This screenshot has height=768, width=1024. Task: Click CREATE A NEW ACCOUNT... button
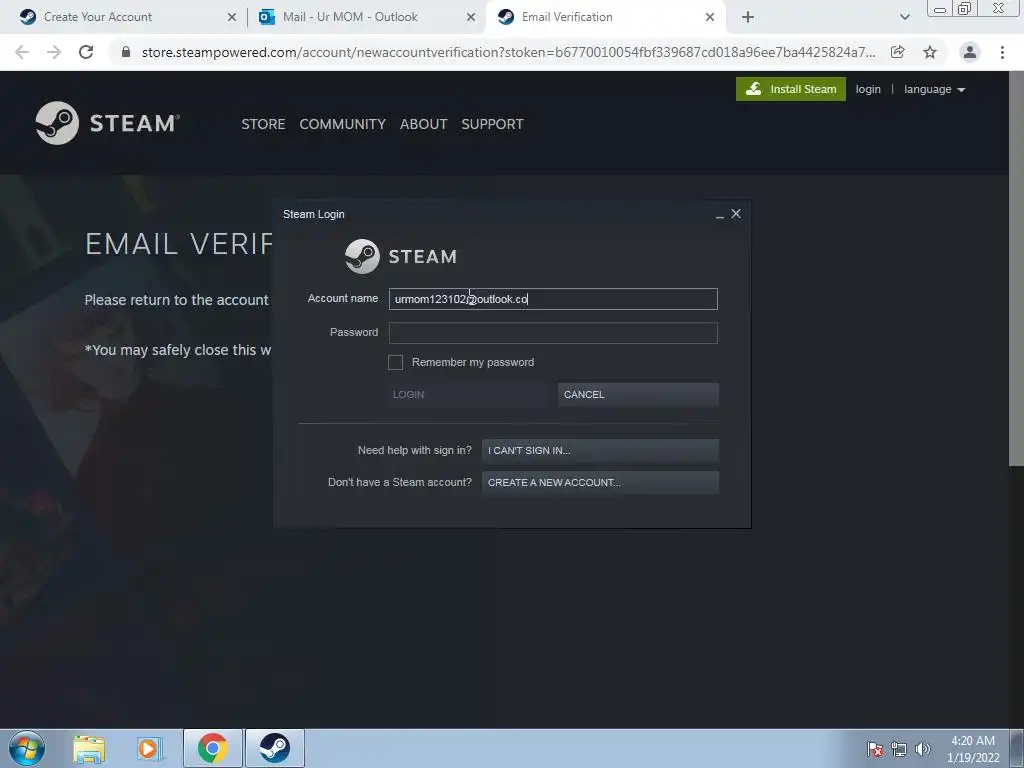[x=600, y=483]
